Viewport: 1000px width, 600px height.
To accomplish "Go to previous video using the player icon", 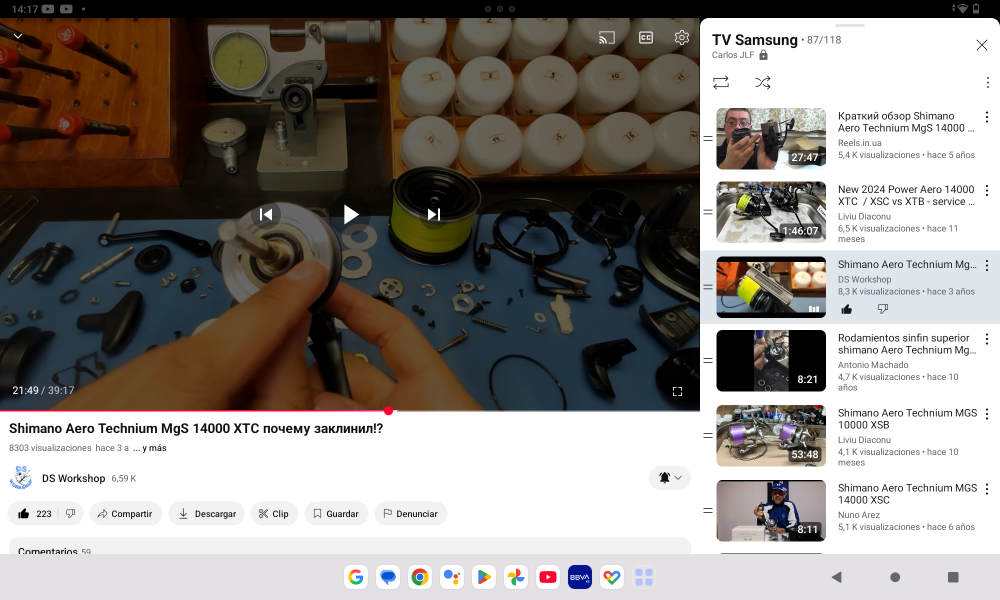I will coord(266,214).
